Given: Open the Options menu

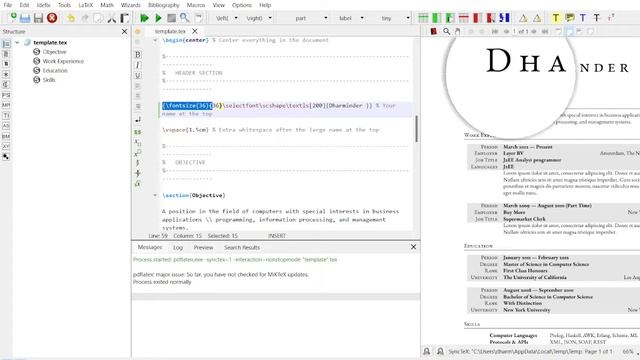Looking at the screenshot, I should point(242,5).
